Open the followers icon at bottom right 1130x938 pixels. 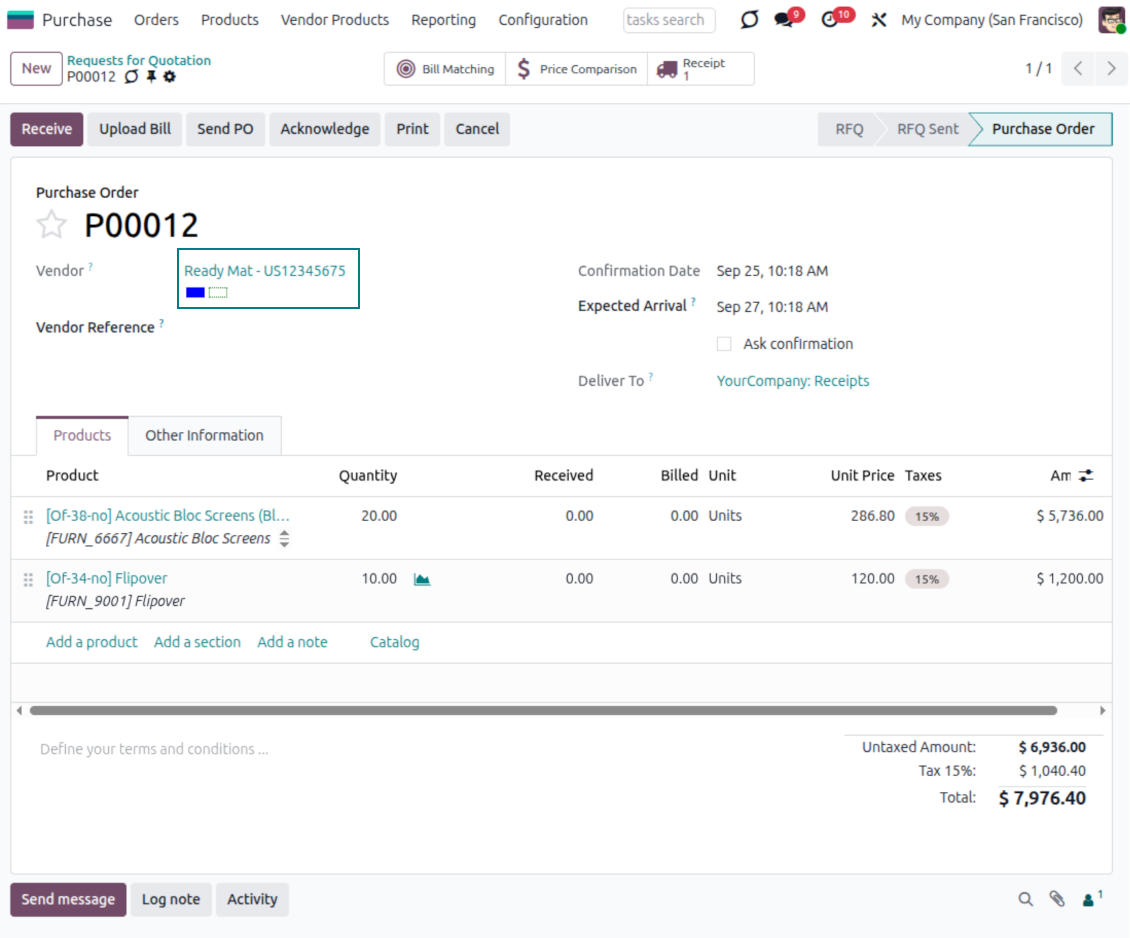tap(1089, 899)
